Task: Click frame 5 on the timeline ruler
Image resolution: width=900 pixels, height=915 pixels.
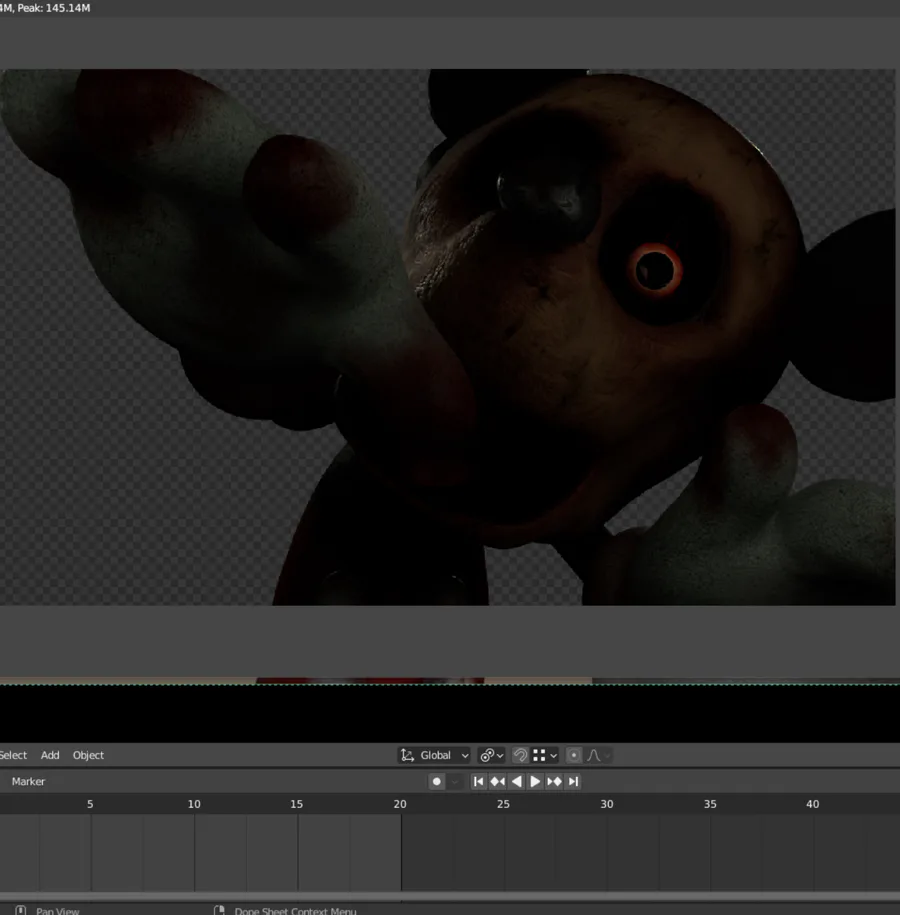Action: [x=90, y=804]
